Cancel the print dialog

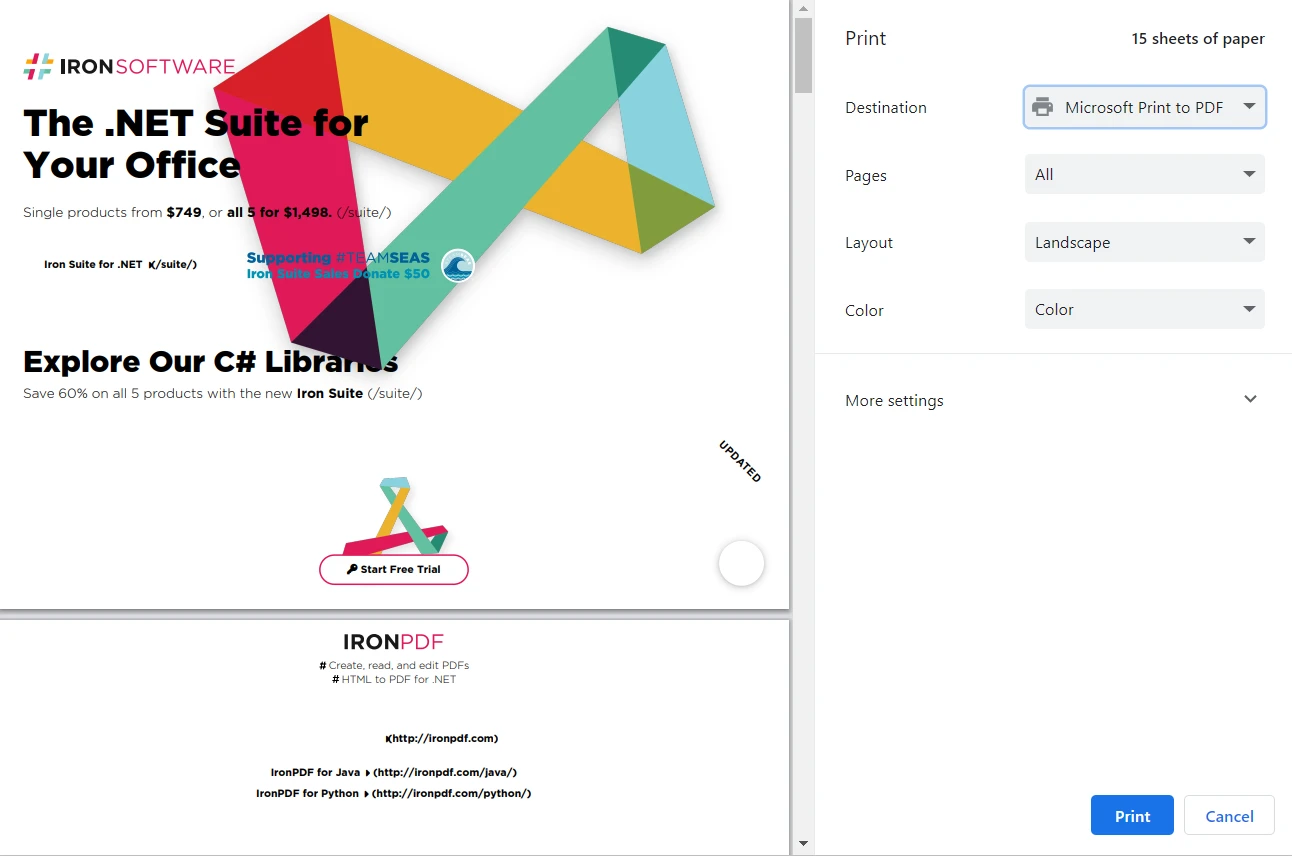tap(1229, 815)
